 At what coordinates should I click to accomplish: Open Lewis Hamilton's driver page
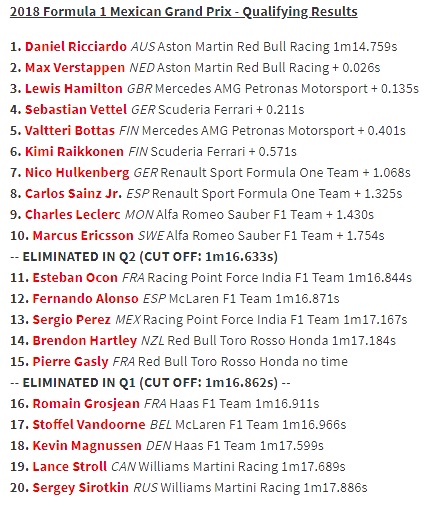pyautogui.click(x=74, y=88)
